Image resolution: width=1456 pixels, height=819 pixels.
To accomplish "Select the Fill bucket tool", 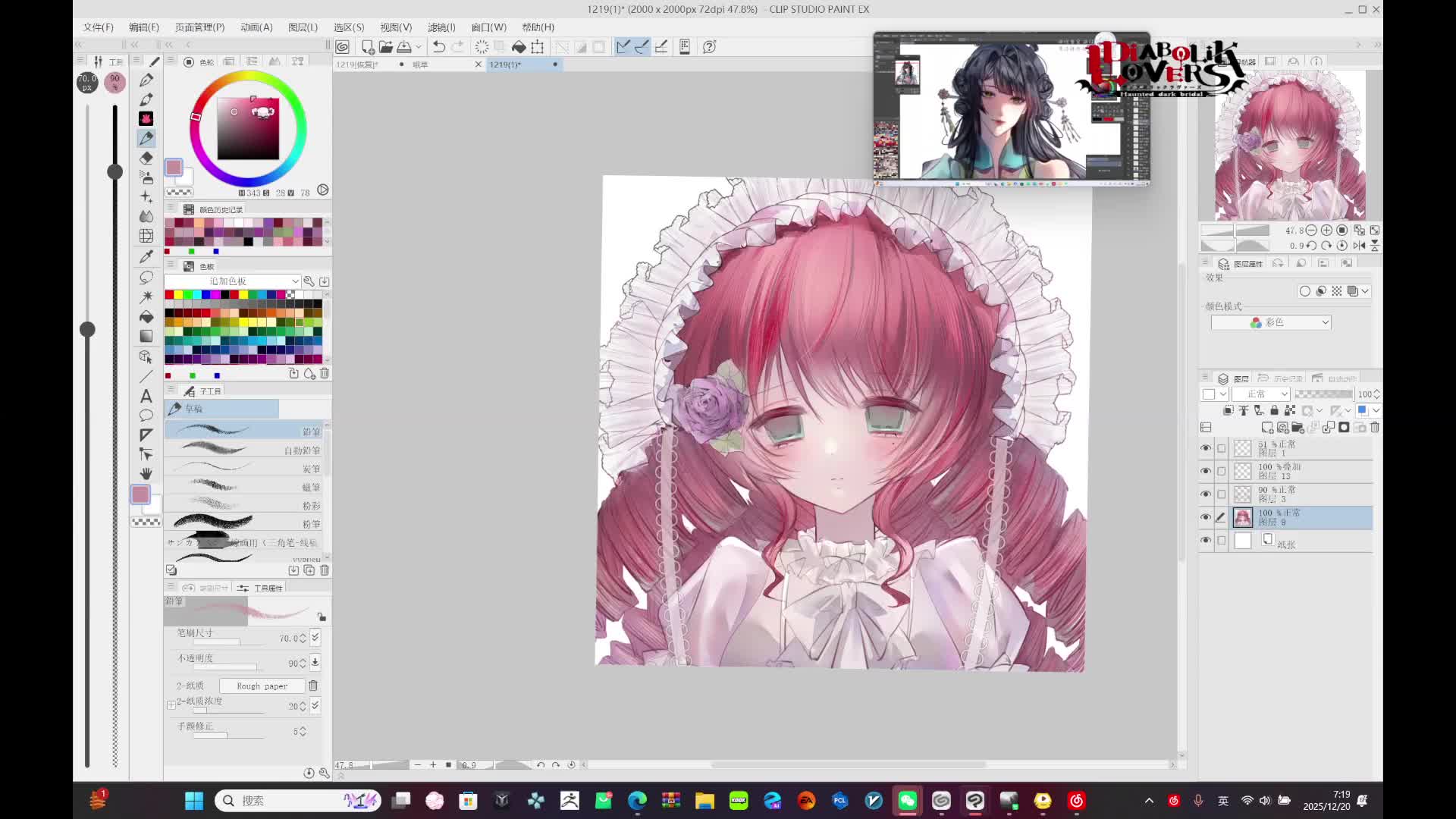I will [146, 316].
